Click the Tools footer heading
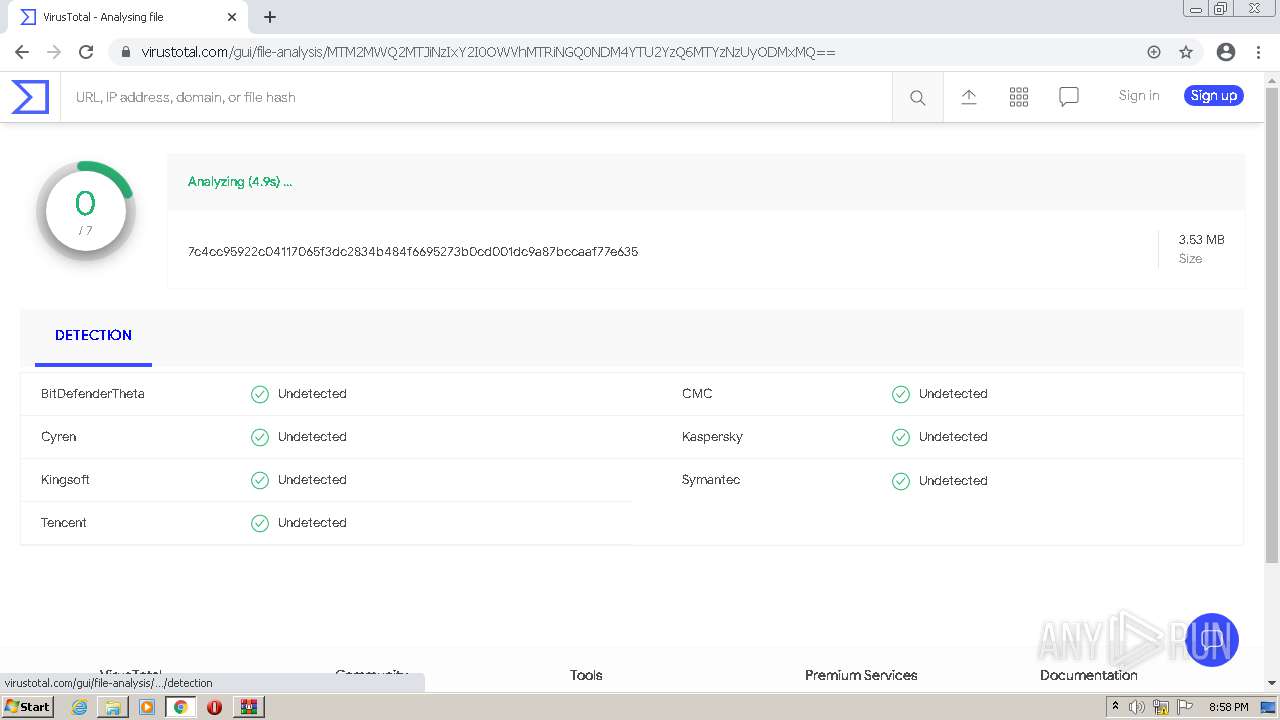The image size is (1280, 720). 586,675
